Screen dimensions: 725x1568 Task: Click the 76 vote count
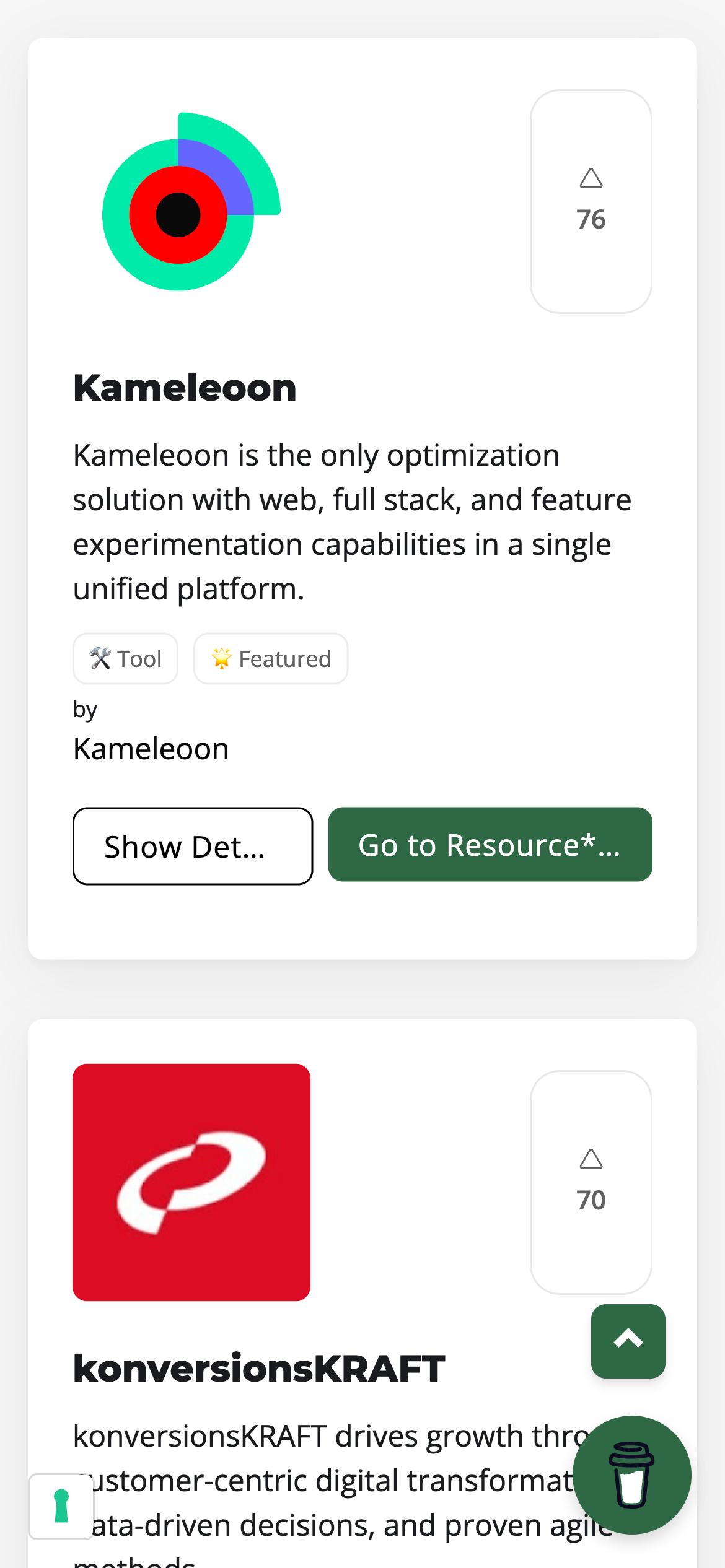point(591,219)
